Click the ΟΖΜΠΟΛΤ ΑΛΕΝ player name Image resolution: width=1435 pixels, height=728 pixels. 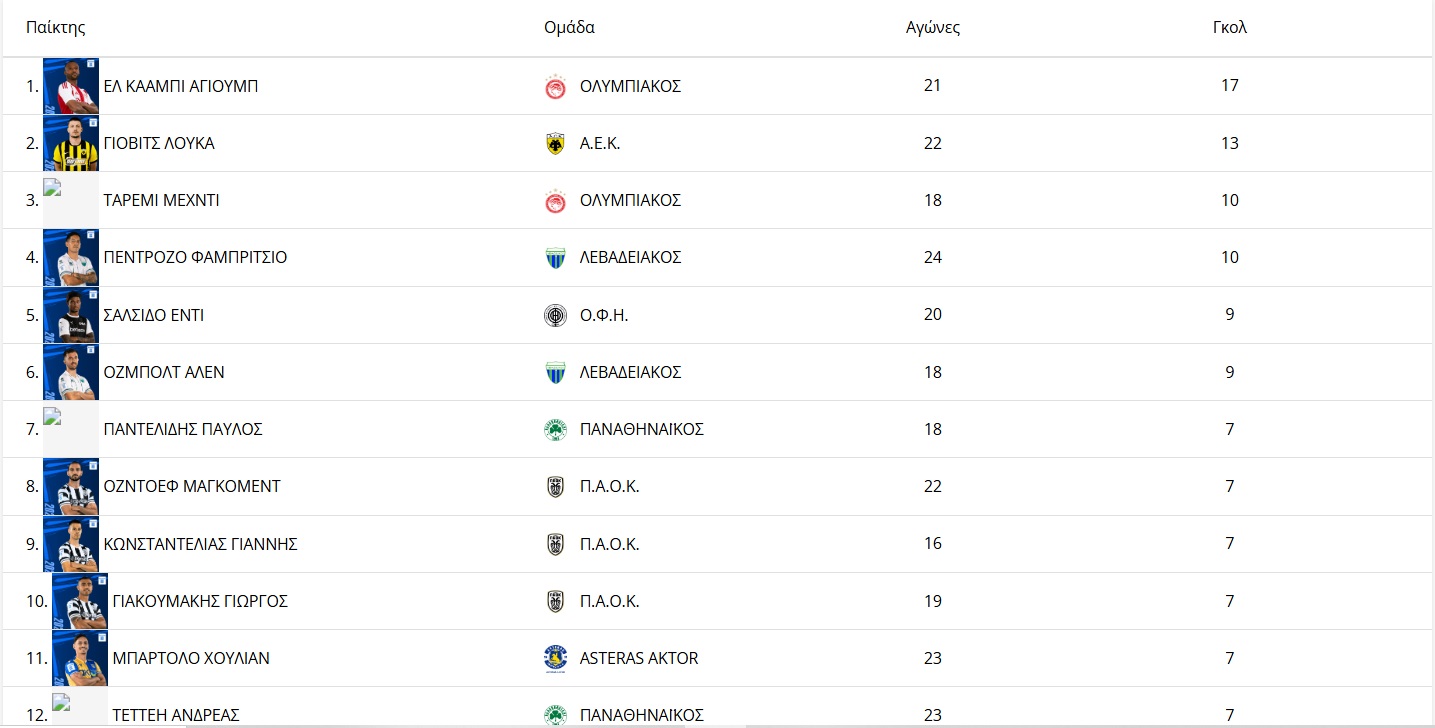[x=164, y=372]
